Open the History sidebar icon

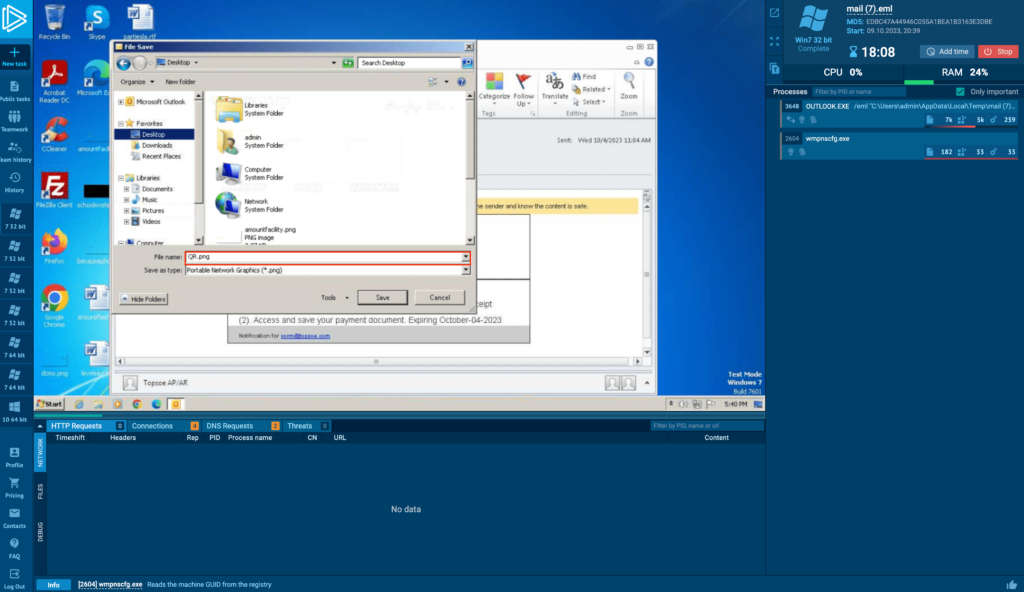(14, 178)
